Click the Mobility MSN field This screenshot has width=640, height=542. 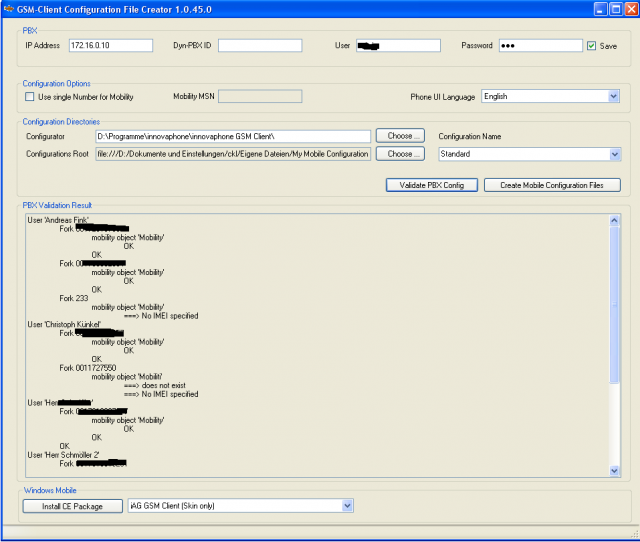(x=260, y=96)
